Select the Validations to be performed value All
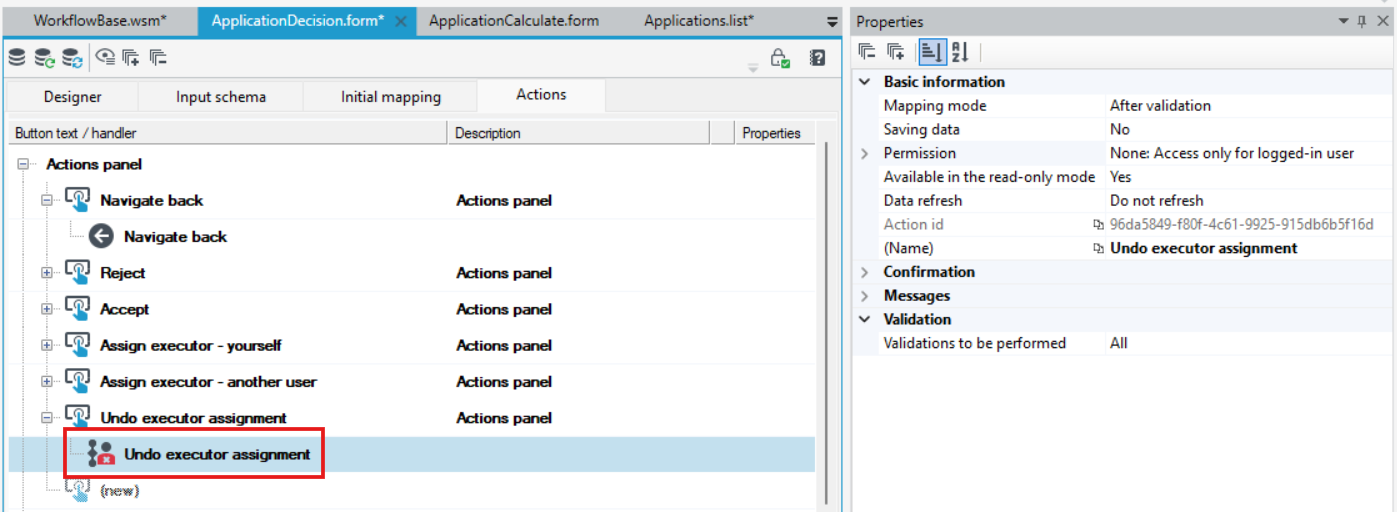 click(1250, 343)
